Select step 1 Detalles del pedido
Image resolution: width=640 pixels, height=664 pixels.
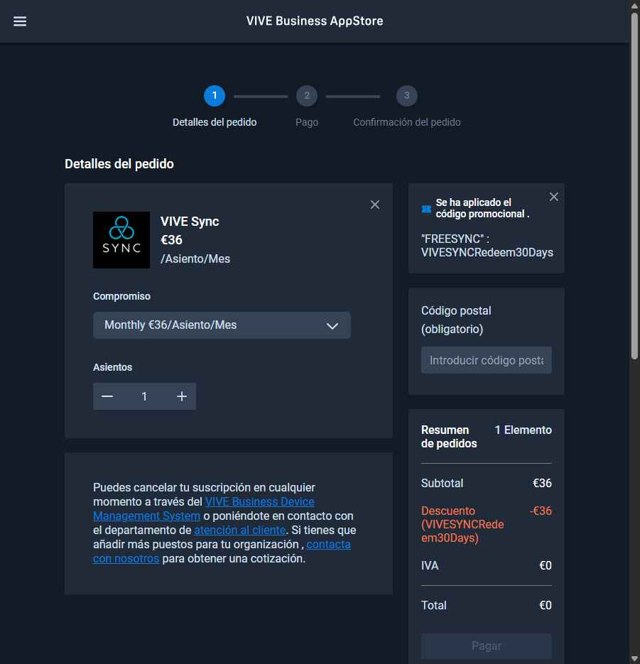(x=214, y=96)
